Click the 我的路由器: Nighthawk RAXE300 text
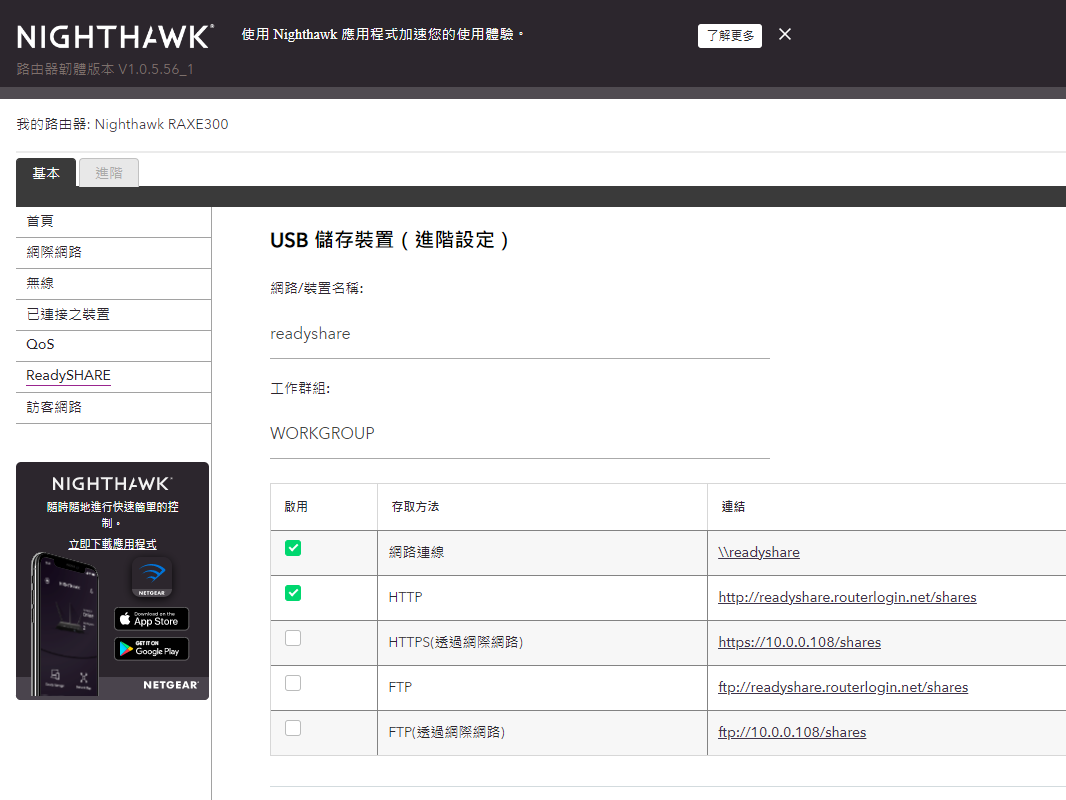This screenshot has width=1066, height=800. coord(122,124)
